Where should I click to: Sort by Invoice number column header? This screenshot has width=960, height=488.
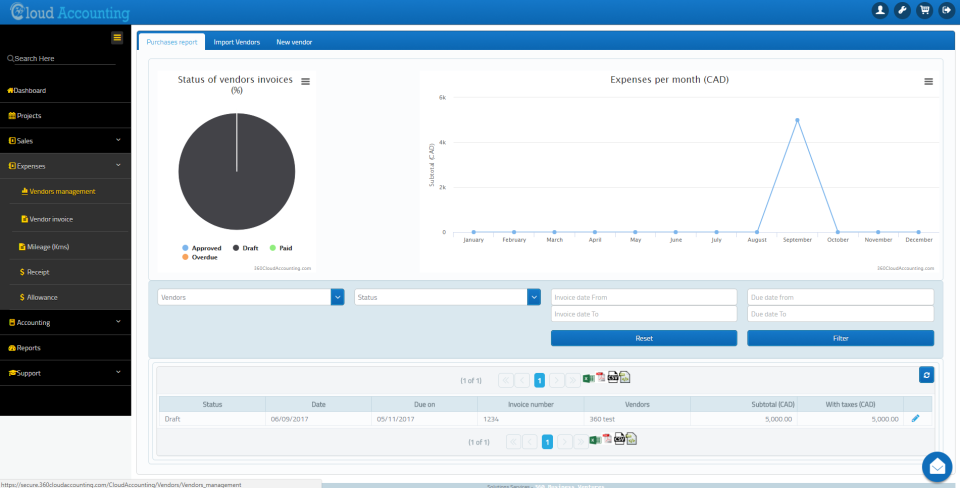(531, 404)
